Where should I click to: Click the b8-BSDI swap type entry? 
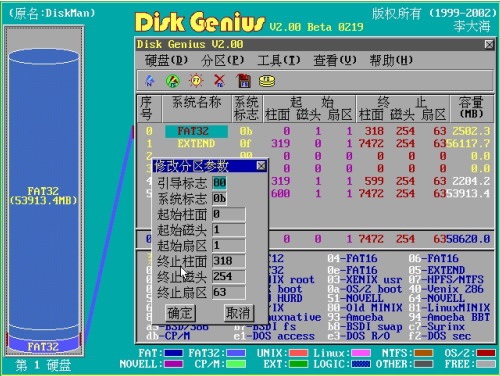point(364,327)
